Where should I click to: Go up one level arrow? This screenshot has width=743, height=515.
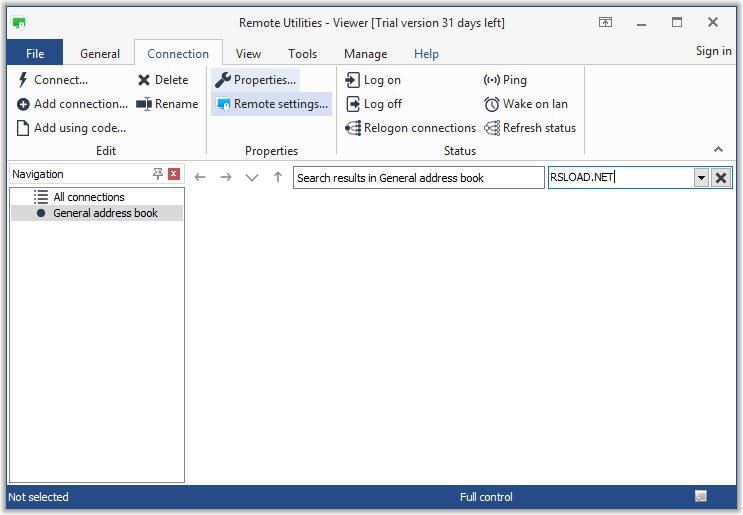tap(278, 177)
